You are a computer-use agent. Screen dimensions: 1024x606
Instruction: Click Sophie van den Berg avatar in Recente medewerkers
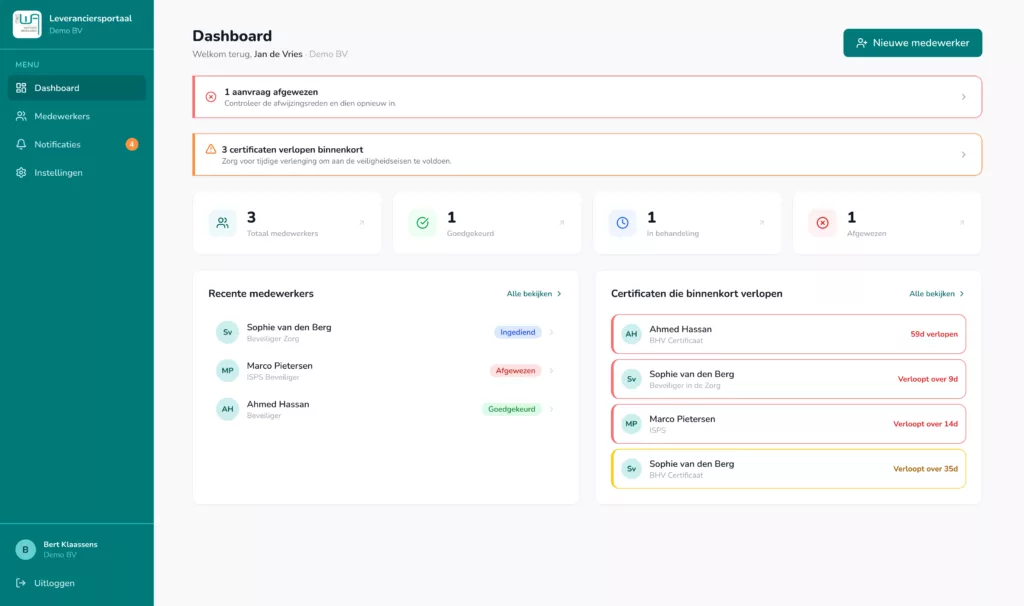click(227, 332)
